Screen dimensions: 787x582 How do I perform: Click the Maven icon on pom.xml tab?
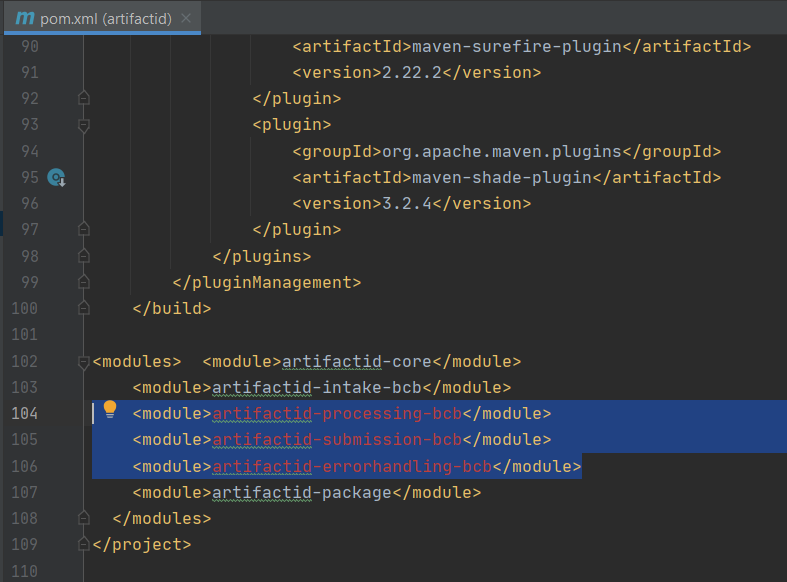coord(25,19)
